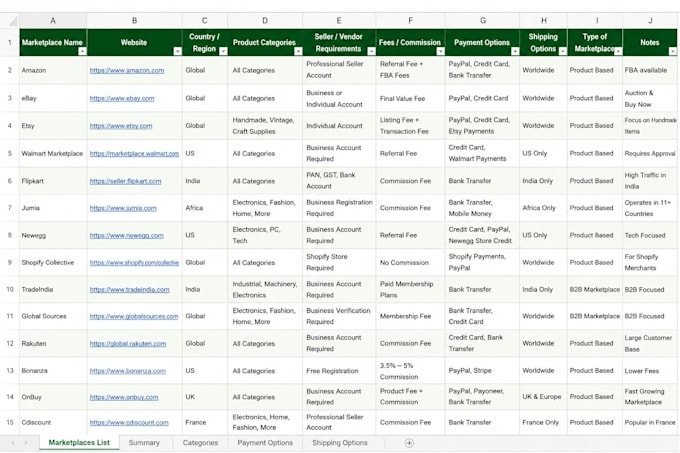Open the Fees / Commission filter dropdown
The width and height of the screenshot is (680, 453).
440,51
